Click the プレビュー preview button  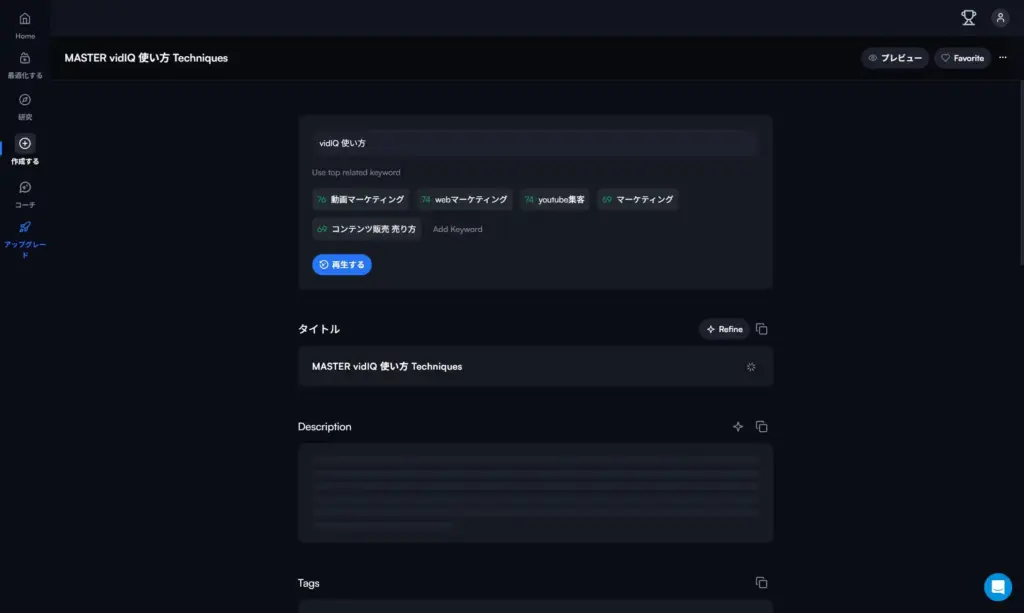click(x=895, y=58)
